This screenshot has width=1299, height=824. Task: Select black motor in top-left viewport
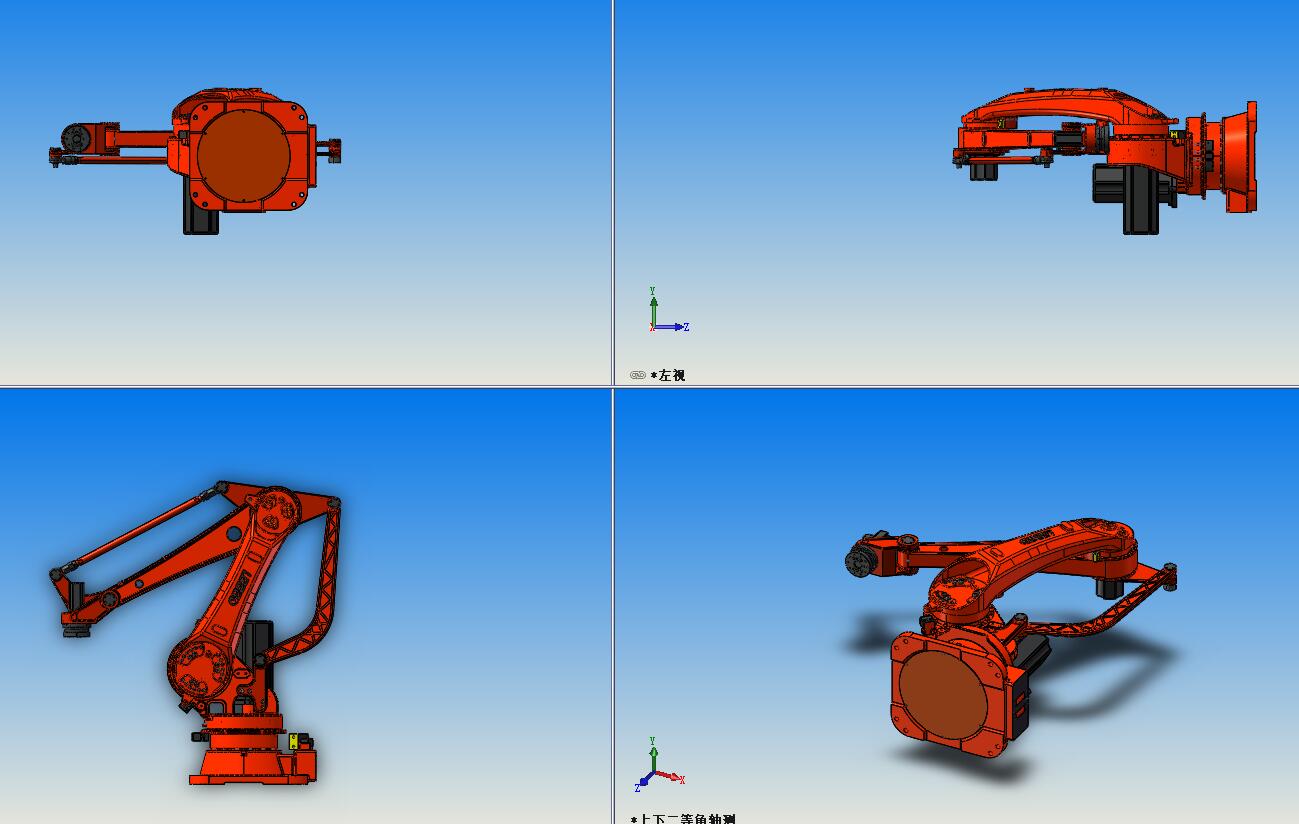(x=200, y=220)
